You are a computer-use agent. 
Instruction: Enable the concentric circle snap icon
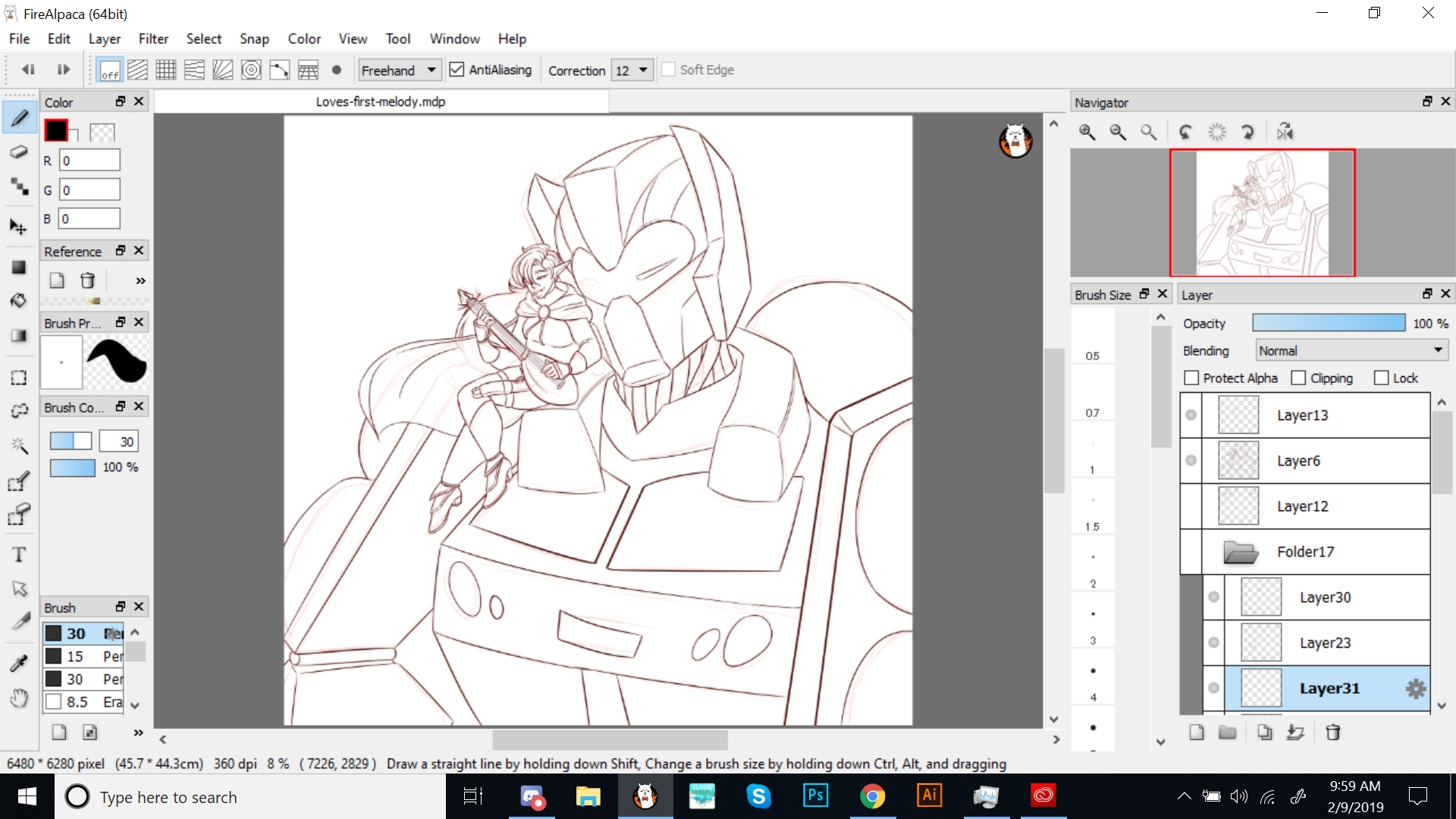(x=251, y=71)
